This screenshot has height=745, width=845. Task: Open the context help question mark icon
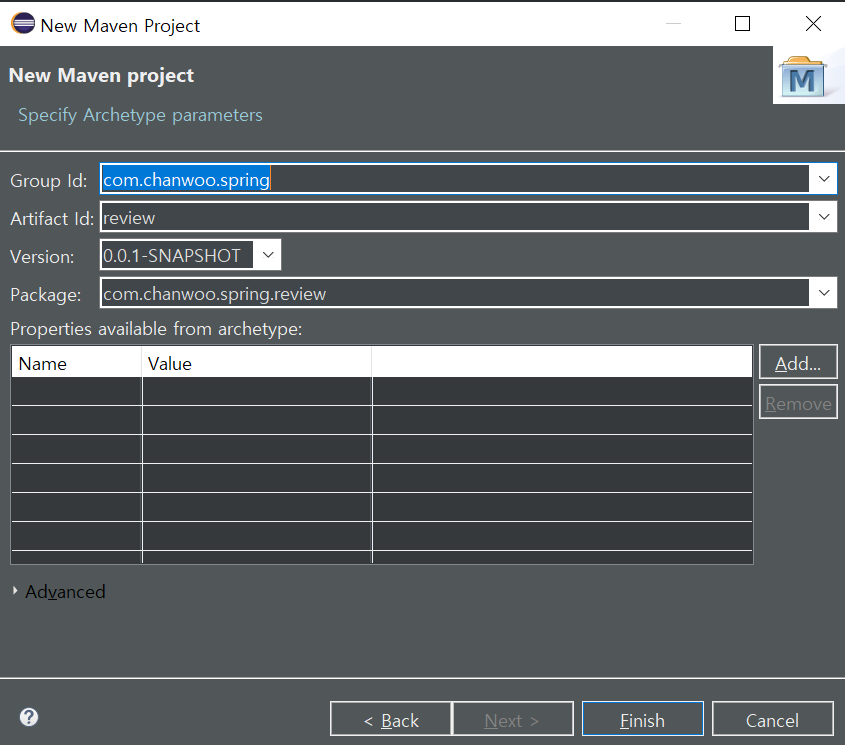click(29, 718)
